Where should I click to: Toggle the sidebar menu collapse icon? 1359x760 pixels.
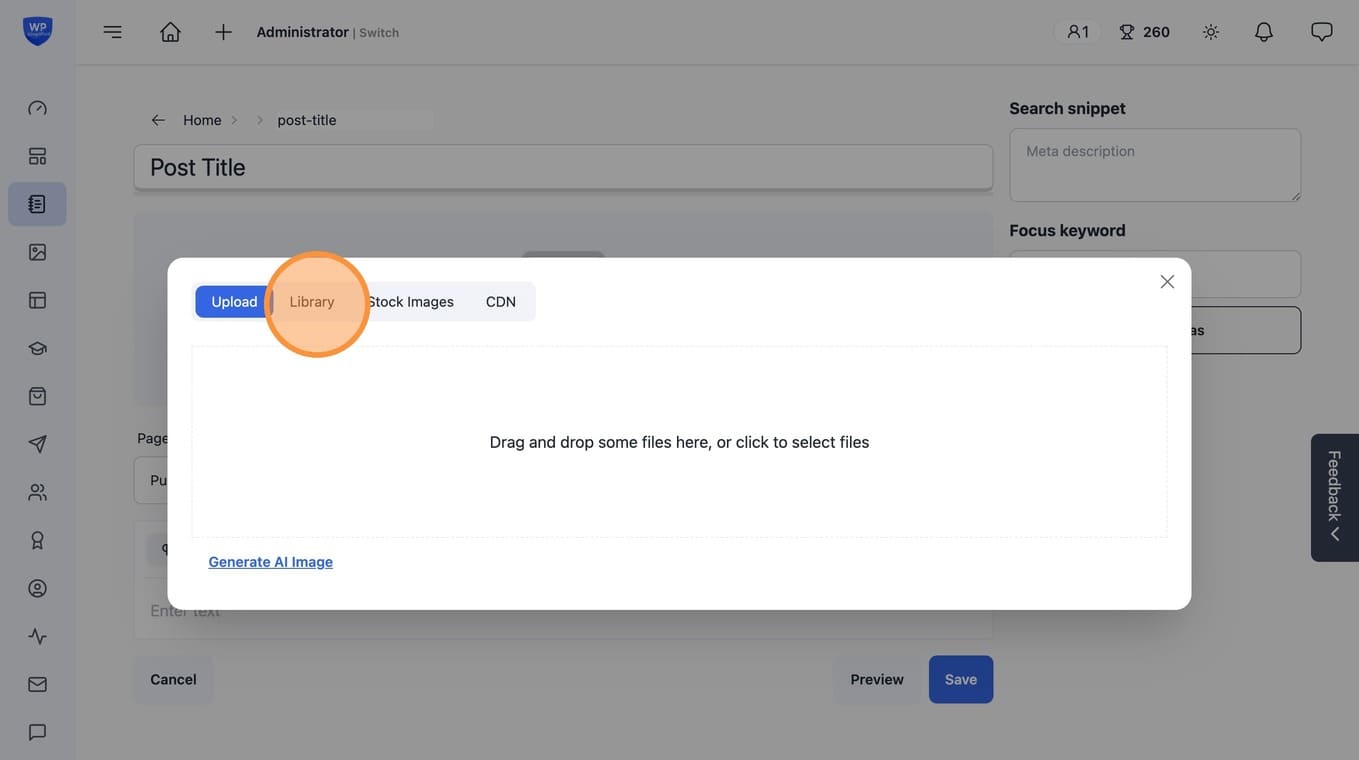[113, 32]
